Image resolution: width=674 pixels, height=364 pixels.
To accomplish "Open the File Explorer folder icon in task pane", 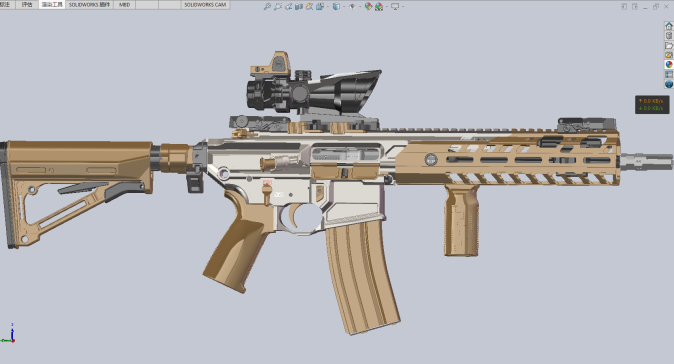I will (x=669, y=46).
